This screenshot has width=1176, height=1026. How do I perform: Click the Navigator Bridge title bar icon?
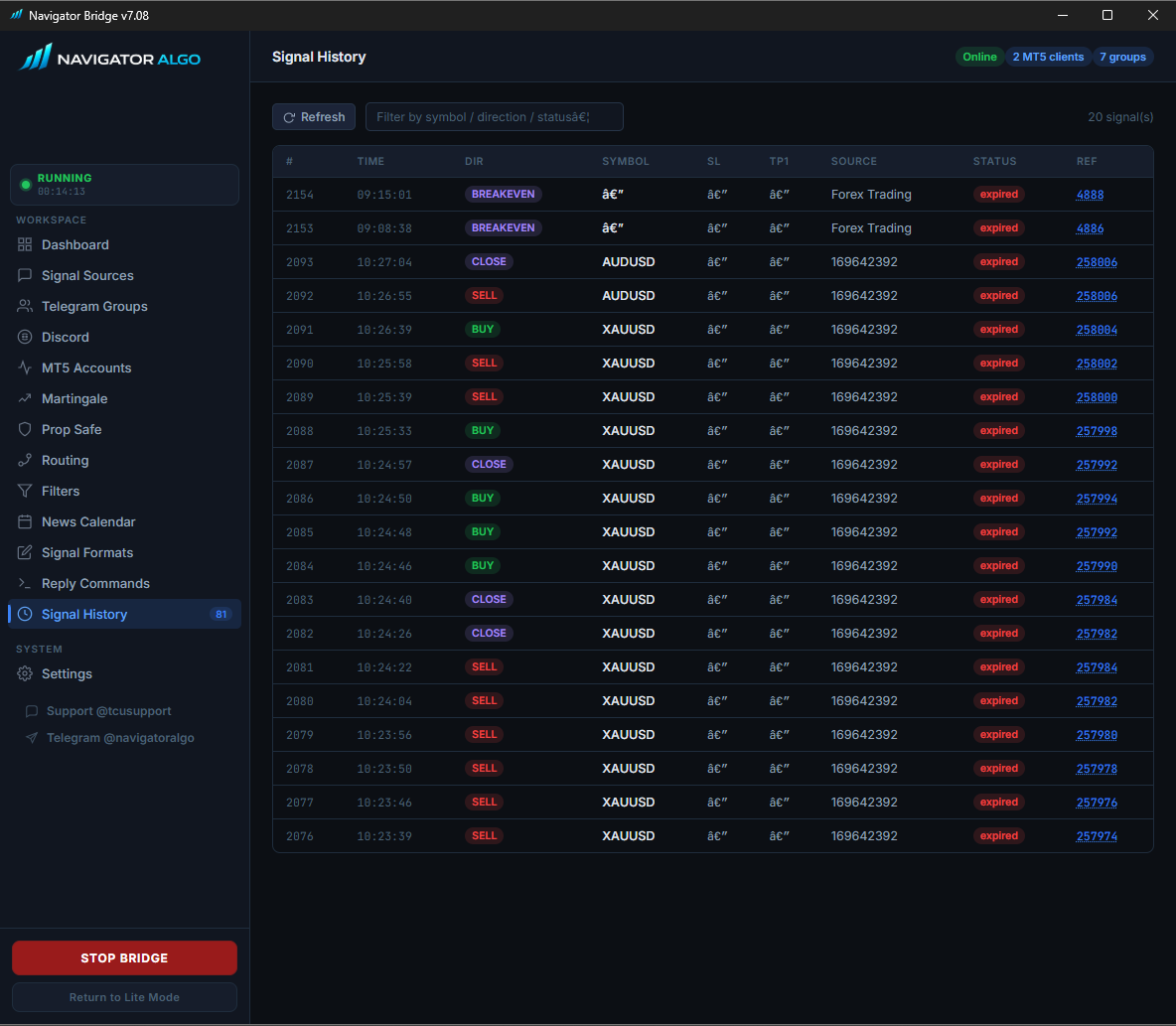16,15
